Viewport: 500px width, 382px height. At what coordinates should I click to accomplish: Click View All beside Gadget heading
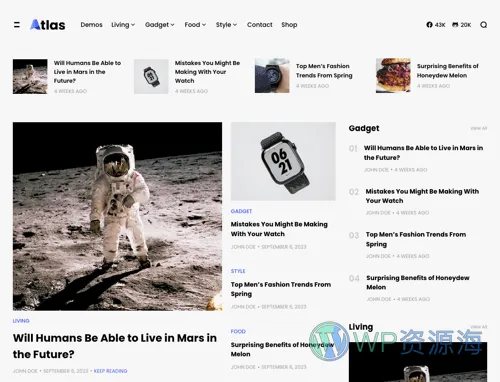click(x=479, y=128)
